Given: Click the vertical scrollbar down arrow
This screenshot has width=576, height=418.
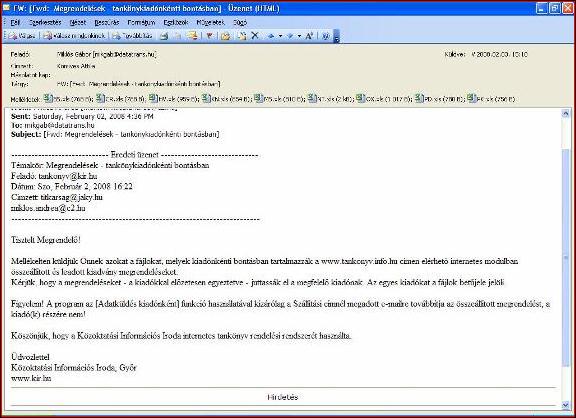Looking at the screenshot, I should point(566,405).
